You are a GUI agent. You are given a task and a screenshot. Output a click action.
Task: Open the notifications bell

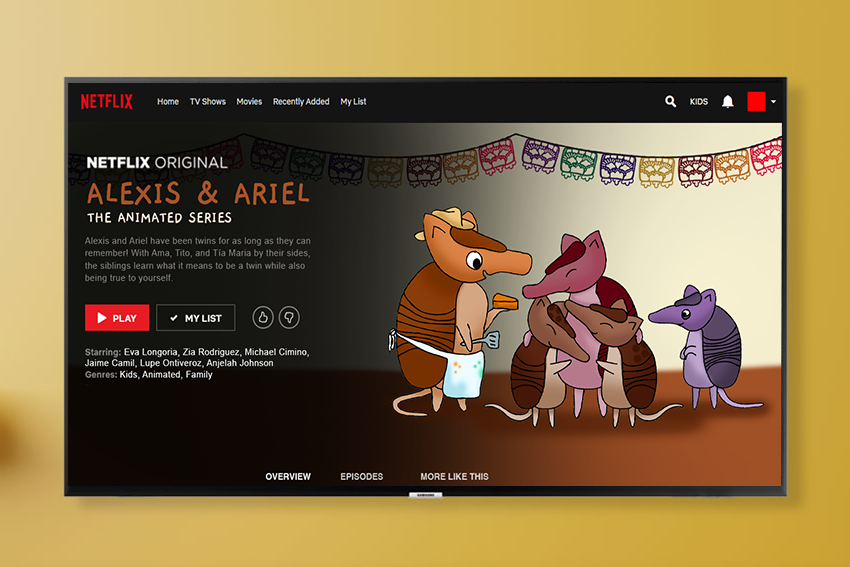tap(727, 101)
